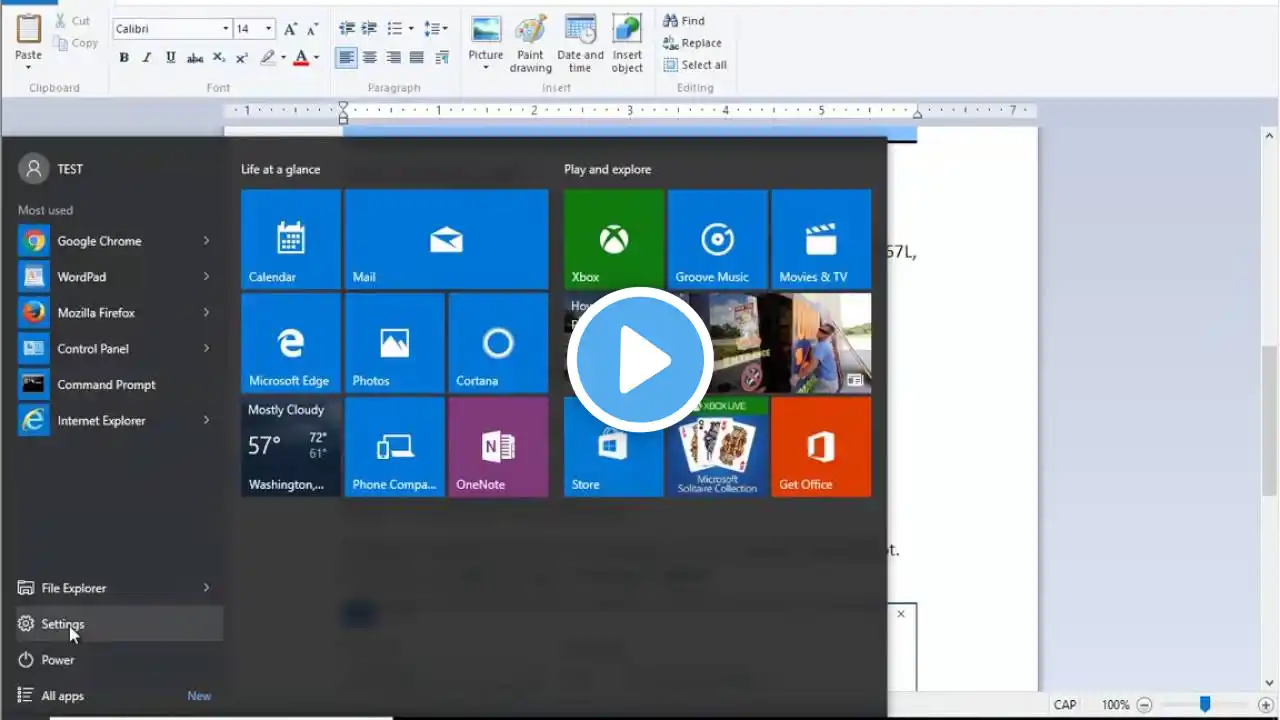1280x720 pixels.
Task: Open the OneNote tile
Action: [498, 447]
